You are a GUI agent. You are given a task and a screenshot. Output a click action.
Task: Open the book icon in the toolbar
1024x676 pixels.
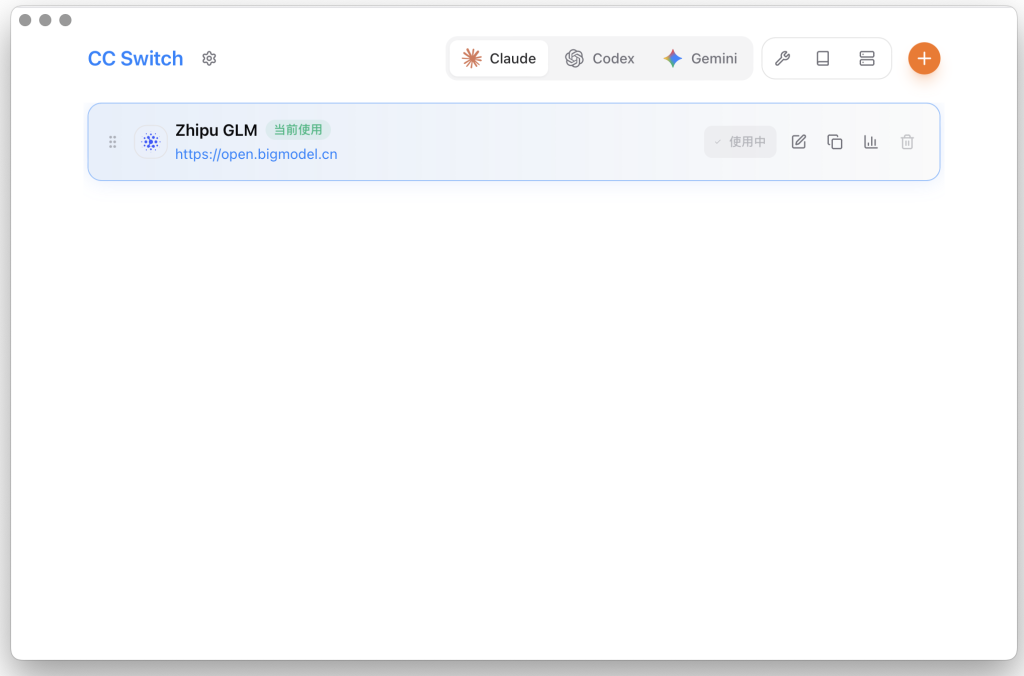click(823, 59)
